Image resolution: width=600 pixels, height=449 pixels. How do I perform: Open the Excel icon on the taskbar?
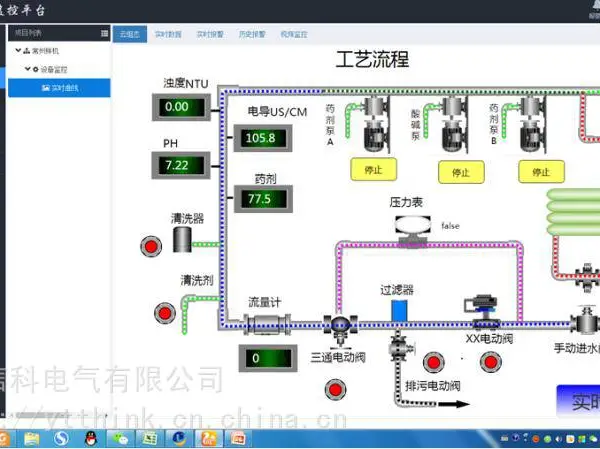tap(150, 439)
